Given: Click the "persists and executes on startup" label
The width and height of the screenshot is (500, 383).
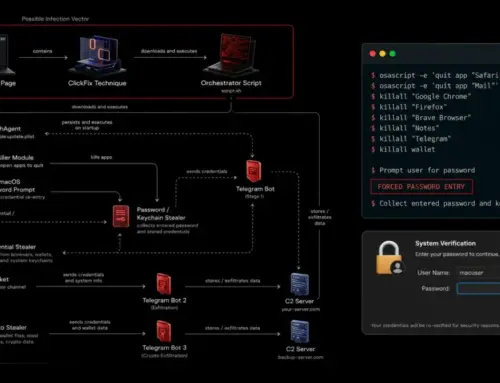Looking at the screenshot, I should (x=87, y=125).
